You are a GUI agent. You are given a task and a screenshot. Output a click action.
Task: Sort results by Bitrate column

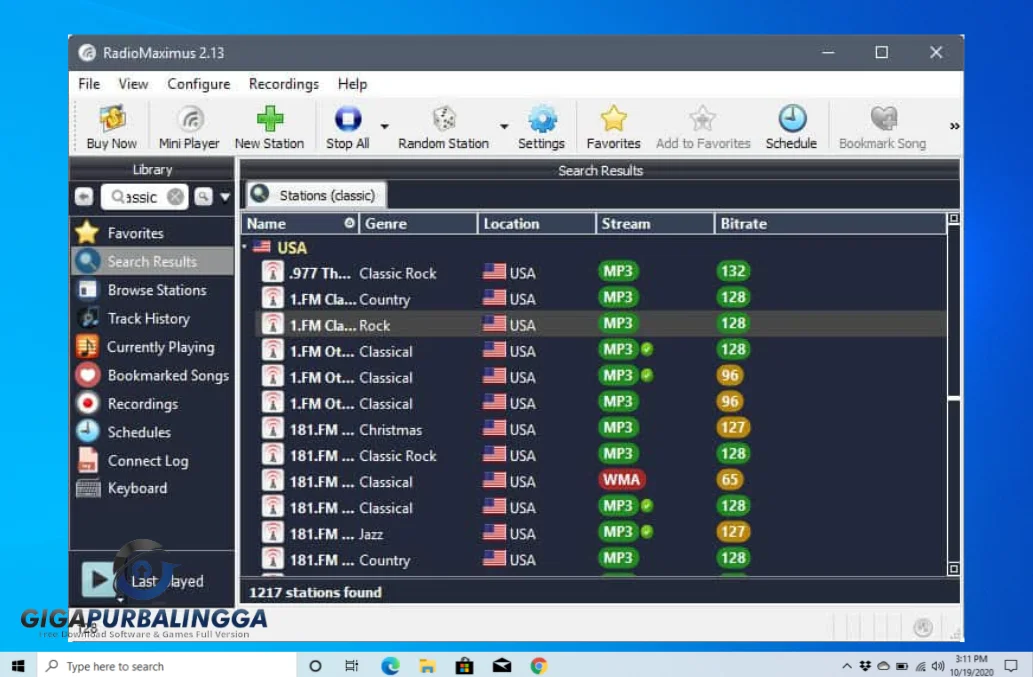point(831,224)
